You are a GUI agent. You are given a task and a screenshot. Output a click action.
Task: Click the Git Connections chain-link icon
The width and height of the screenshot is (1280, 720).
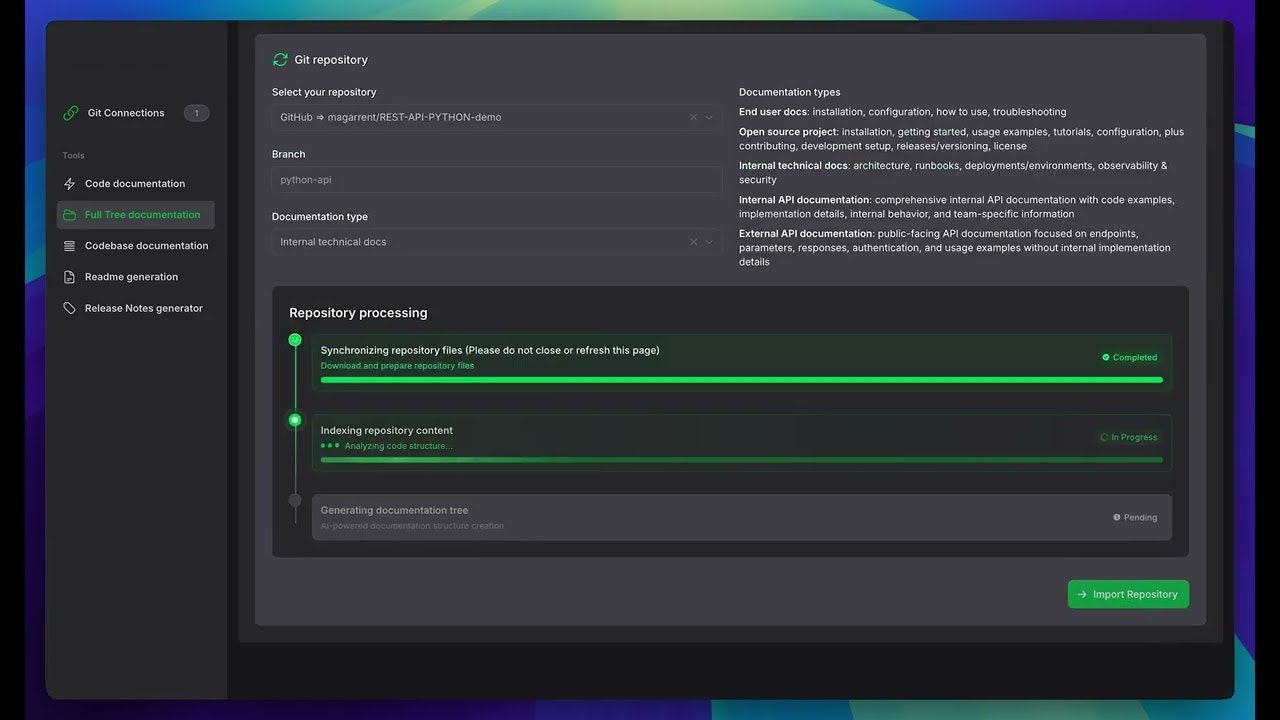click(70, 112)
